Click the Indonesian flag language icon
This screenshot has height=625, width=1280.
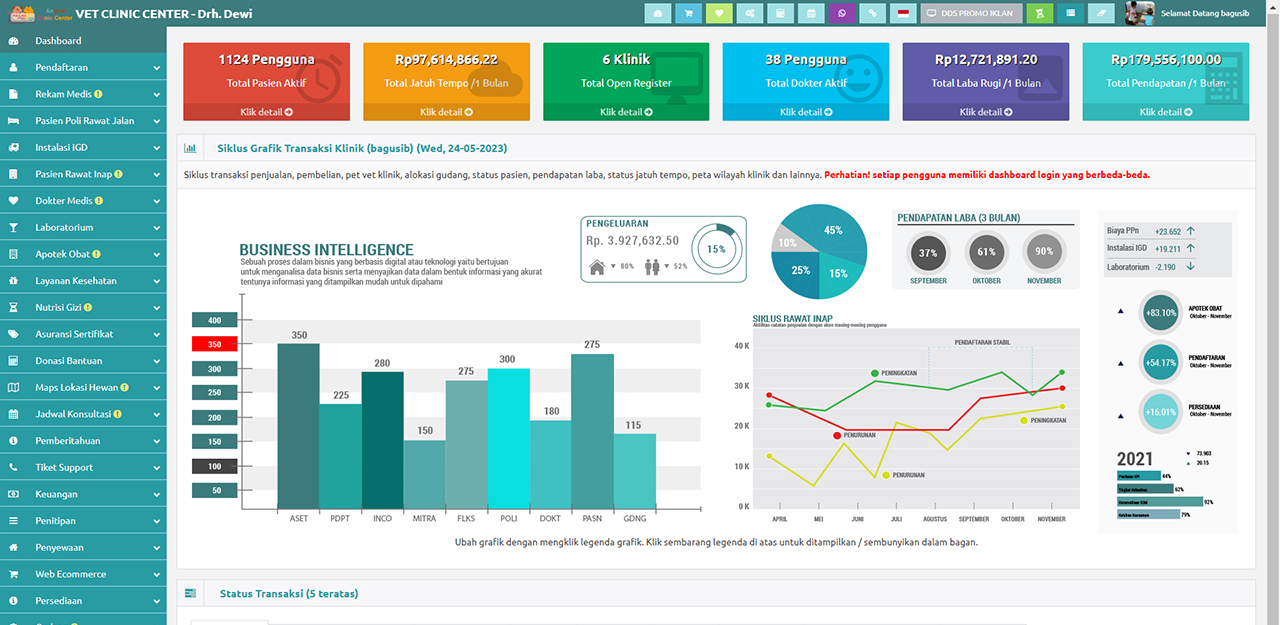903,13
